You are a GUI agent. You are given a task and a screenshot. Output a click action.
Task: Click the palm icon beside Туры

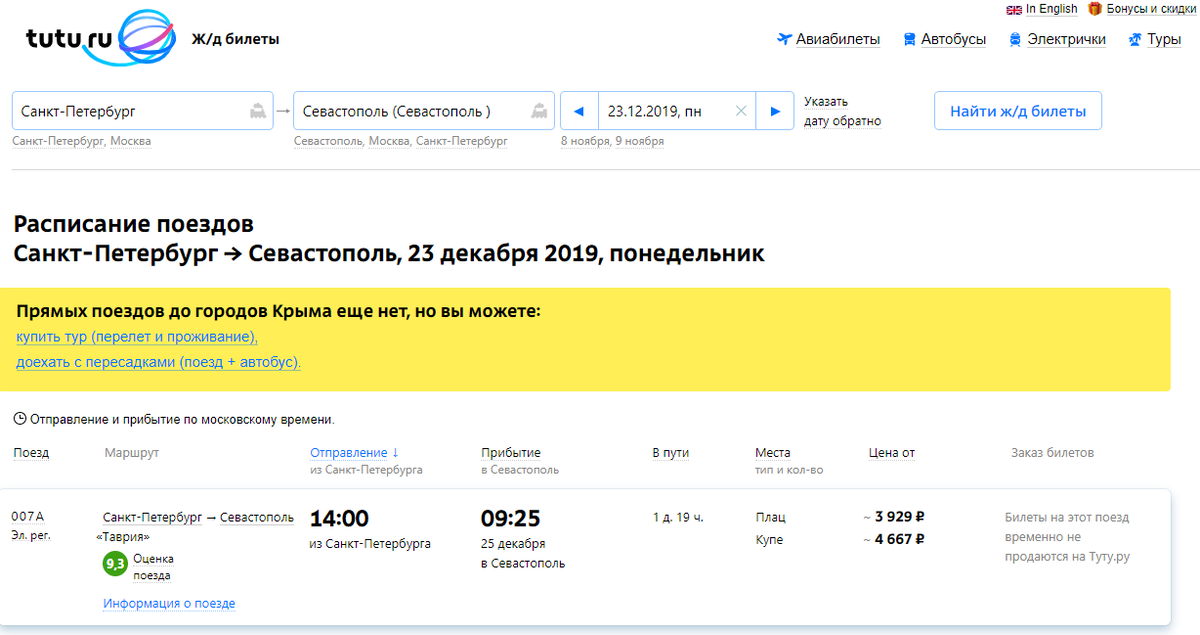1134,40
